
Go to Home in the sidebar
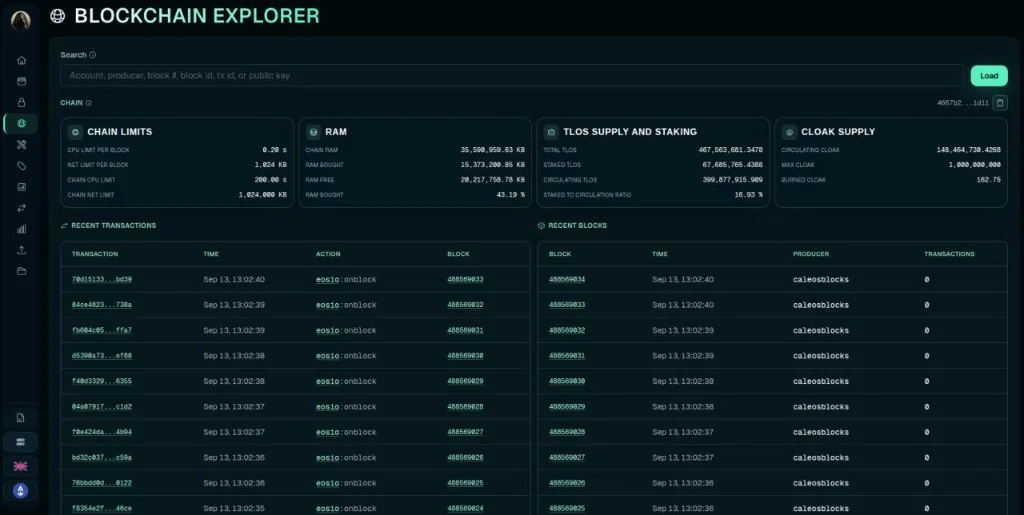pos(22,61)
